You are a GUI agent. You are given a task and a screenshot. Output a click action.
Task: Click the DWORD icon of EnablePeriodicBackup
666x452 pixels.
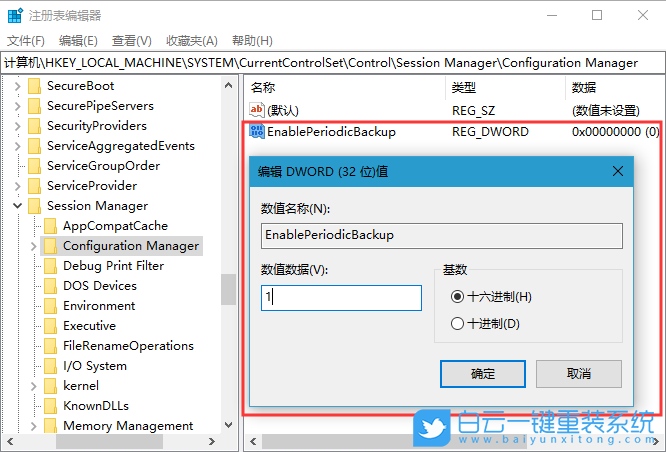(x=257, y=131)
